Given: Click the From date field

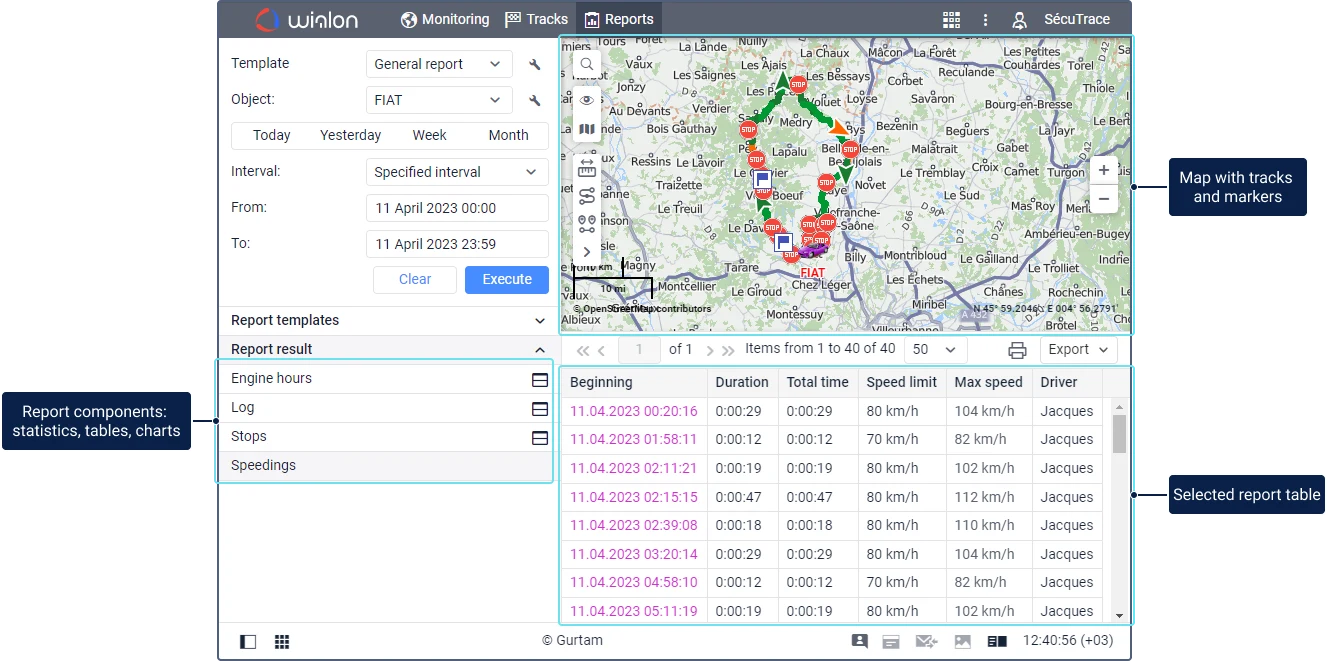Looking at the screenshot, I should [457, 208].
